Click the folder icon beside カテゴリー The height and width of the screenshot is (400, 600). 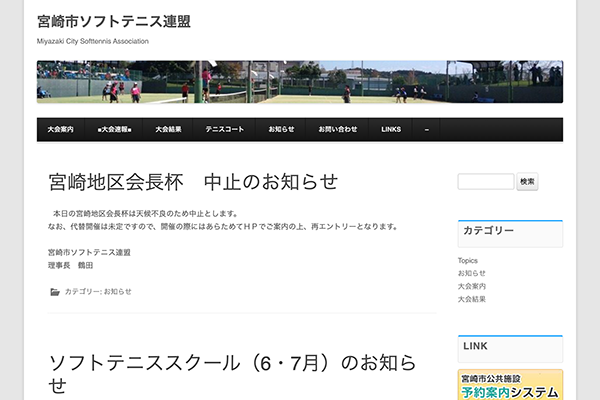54,292
